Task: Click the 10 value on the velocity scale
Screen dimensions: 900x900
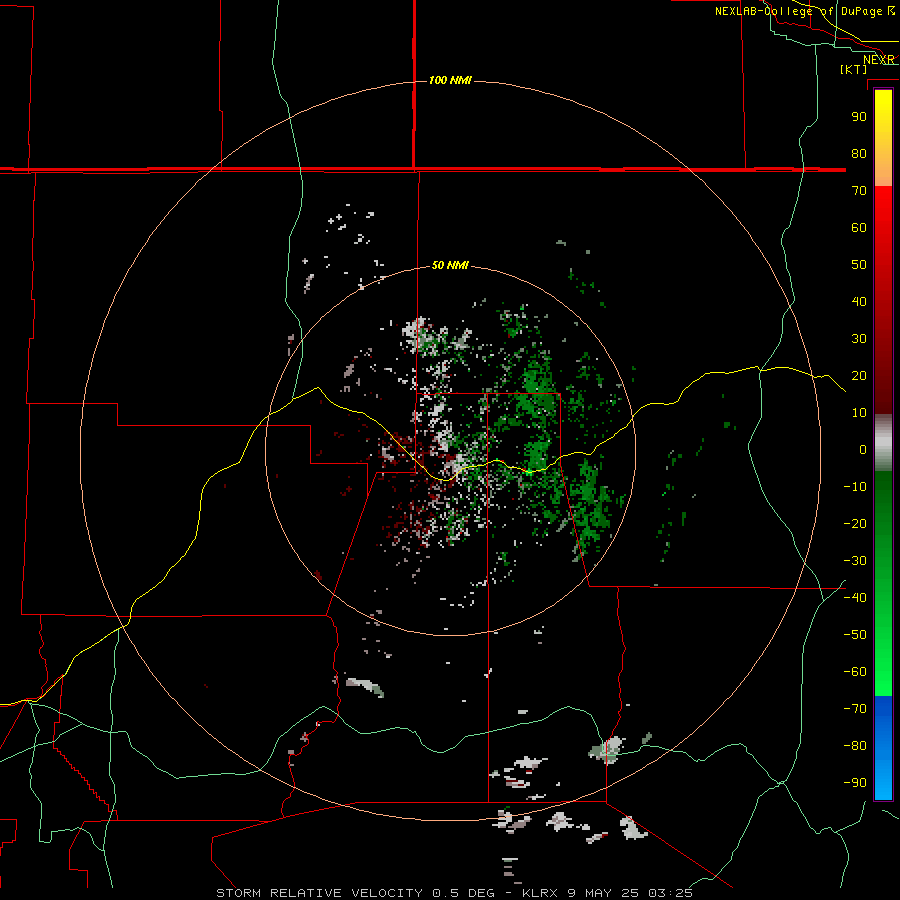Action: [x=859, y=413]
